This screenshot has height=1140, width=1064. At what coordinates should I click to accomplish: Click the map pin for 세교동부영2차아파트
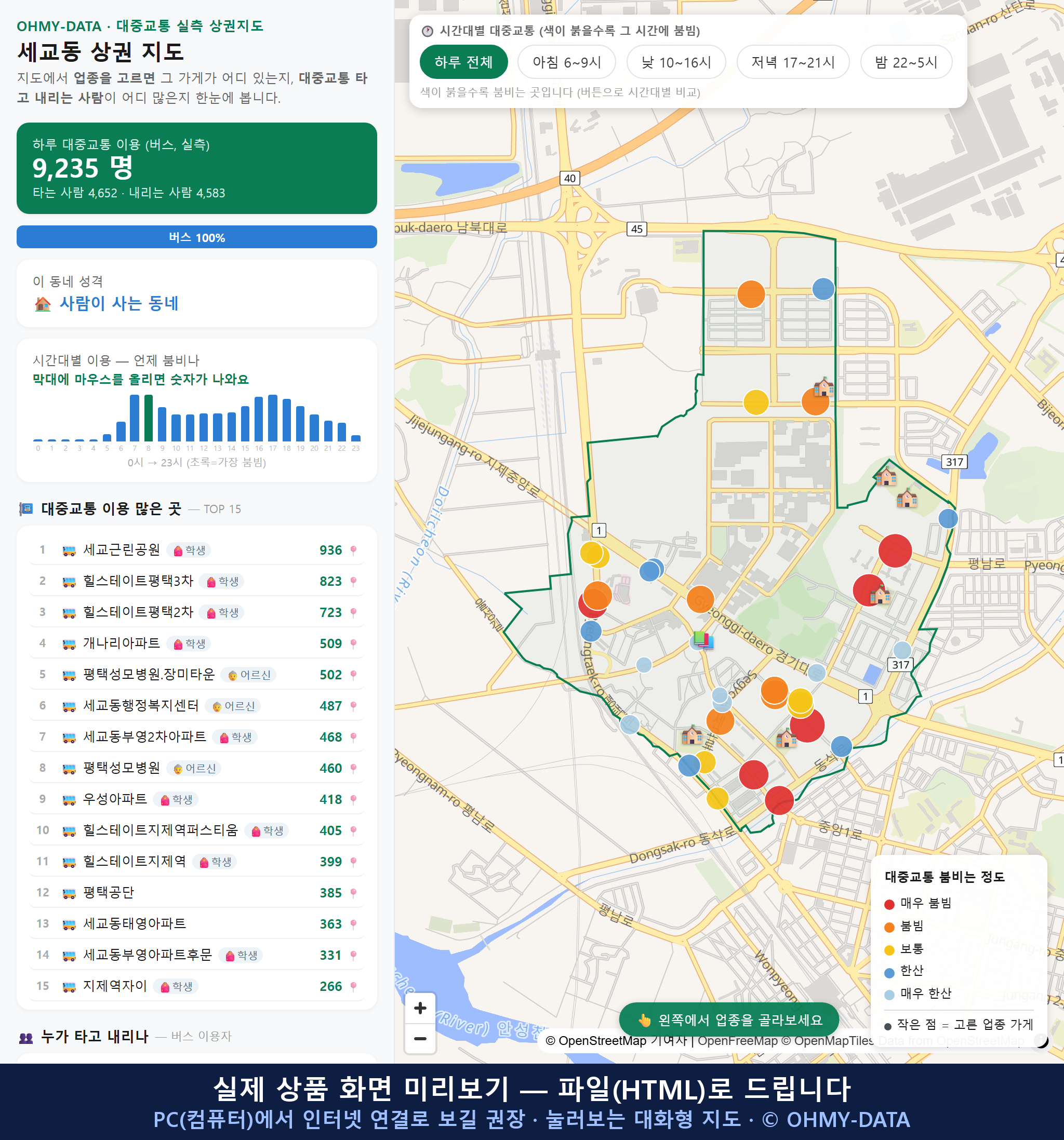[353, 737]
